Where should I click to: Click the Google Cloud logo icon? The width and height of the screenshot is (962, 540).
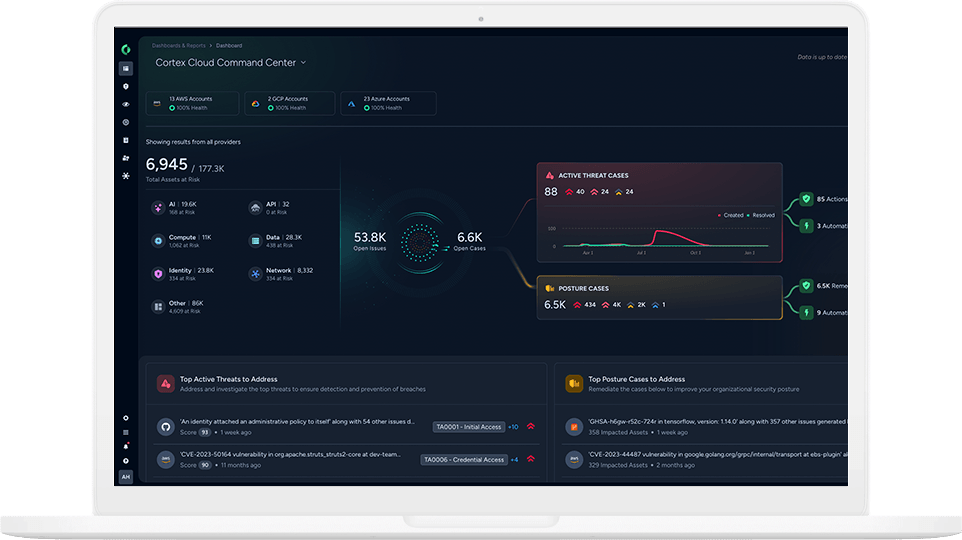point(255,104)
